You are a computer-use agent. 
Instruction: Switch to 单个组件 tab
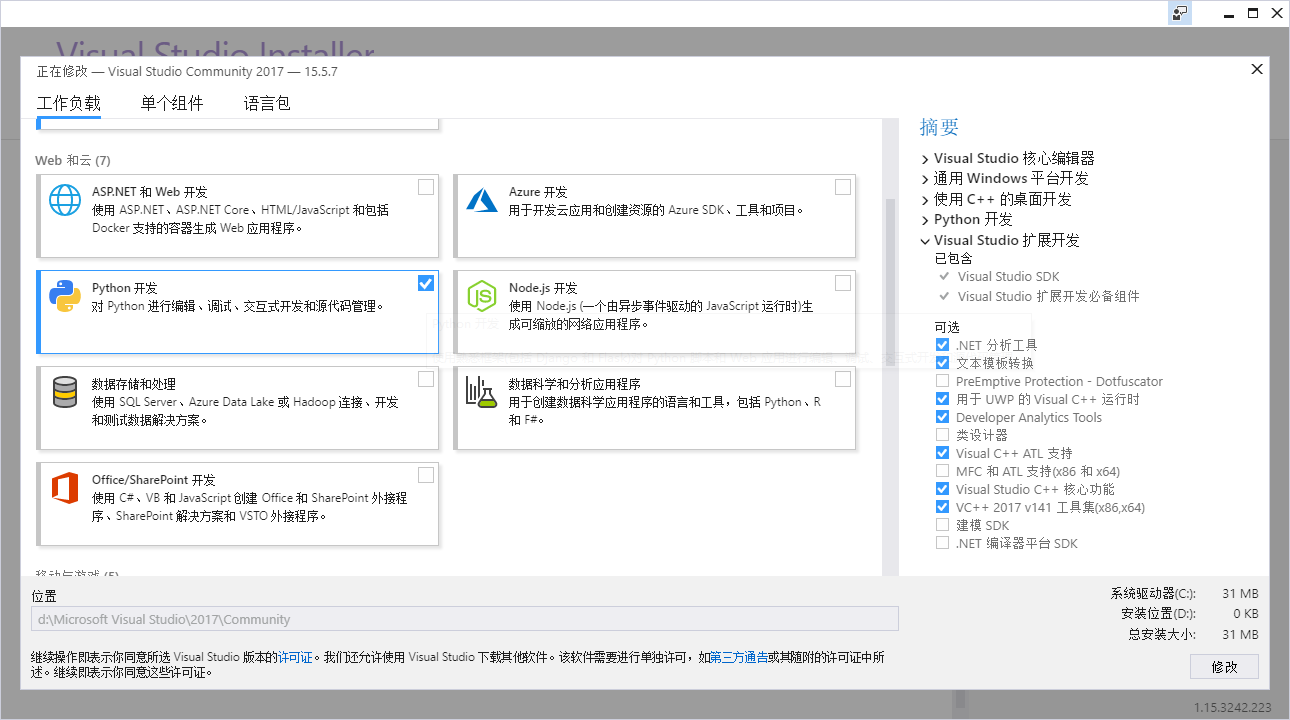tap(172, 103)
